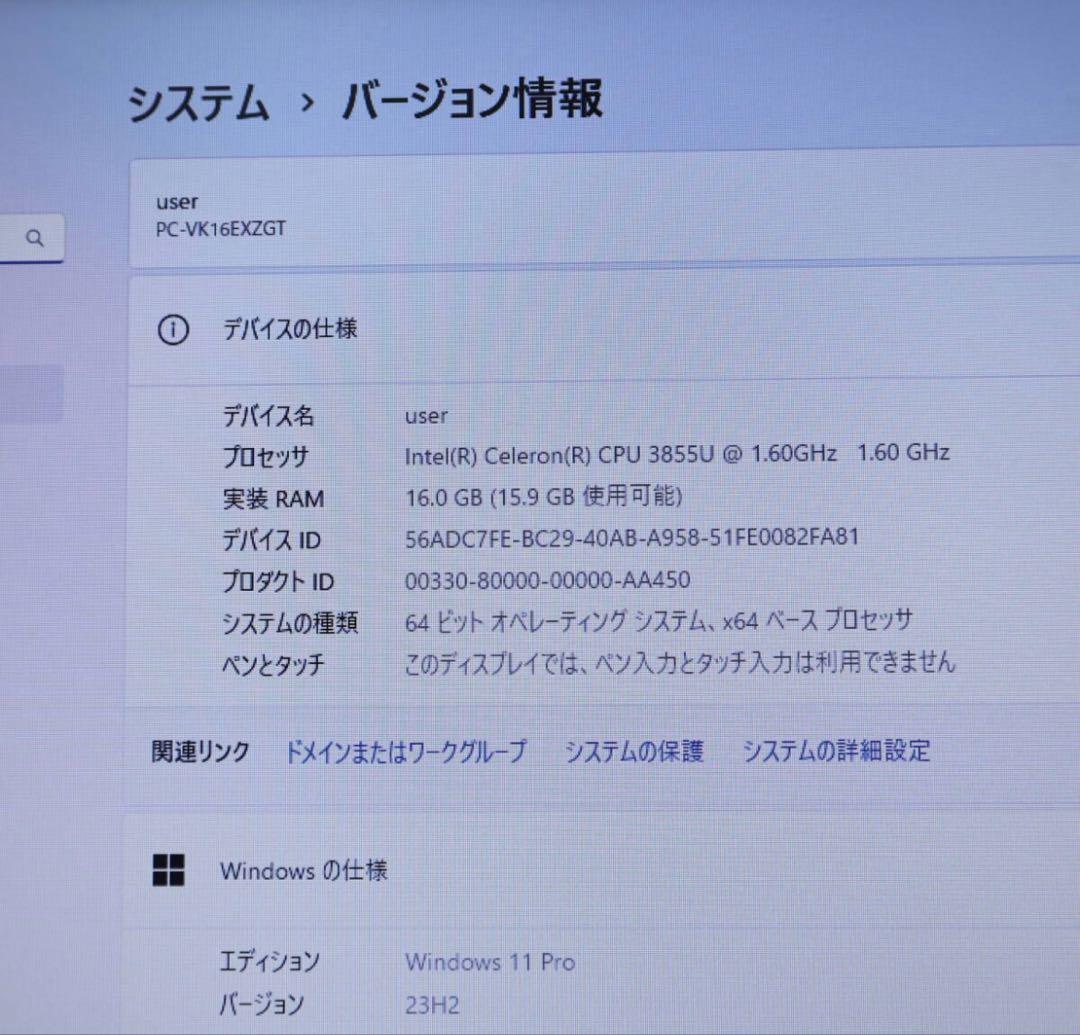Click the settings search field

32,238
